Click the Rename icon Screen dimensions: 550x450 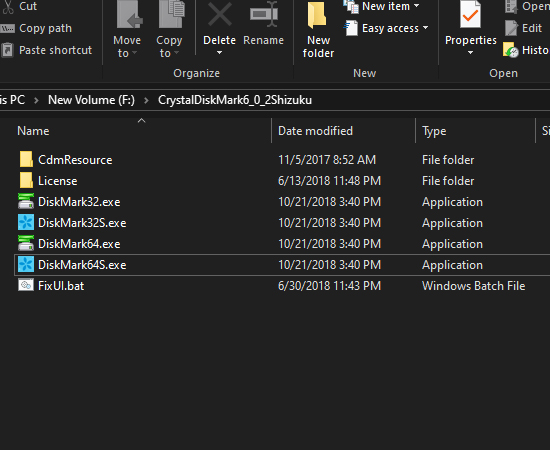pos(264,14)
